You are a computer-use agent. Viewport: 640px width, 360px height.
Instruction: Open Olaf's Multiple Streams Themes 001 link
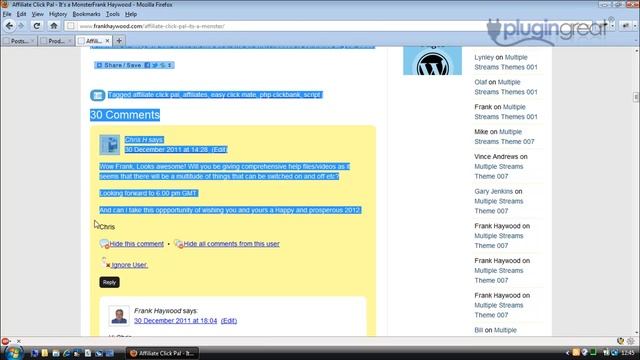tap(506, 87)
